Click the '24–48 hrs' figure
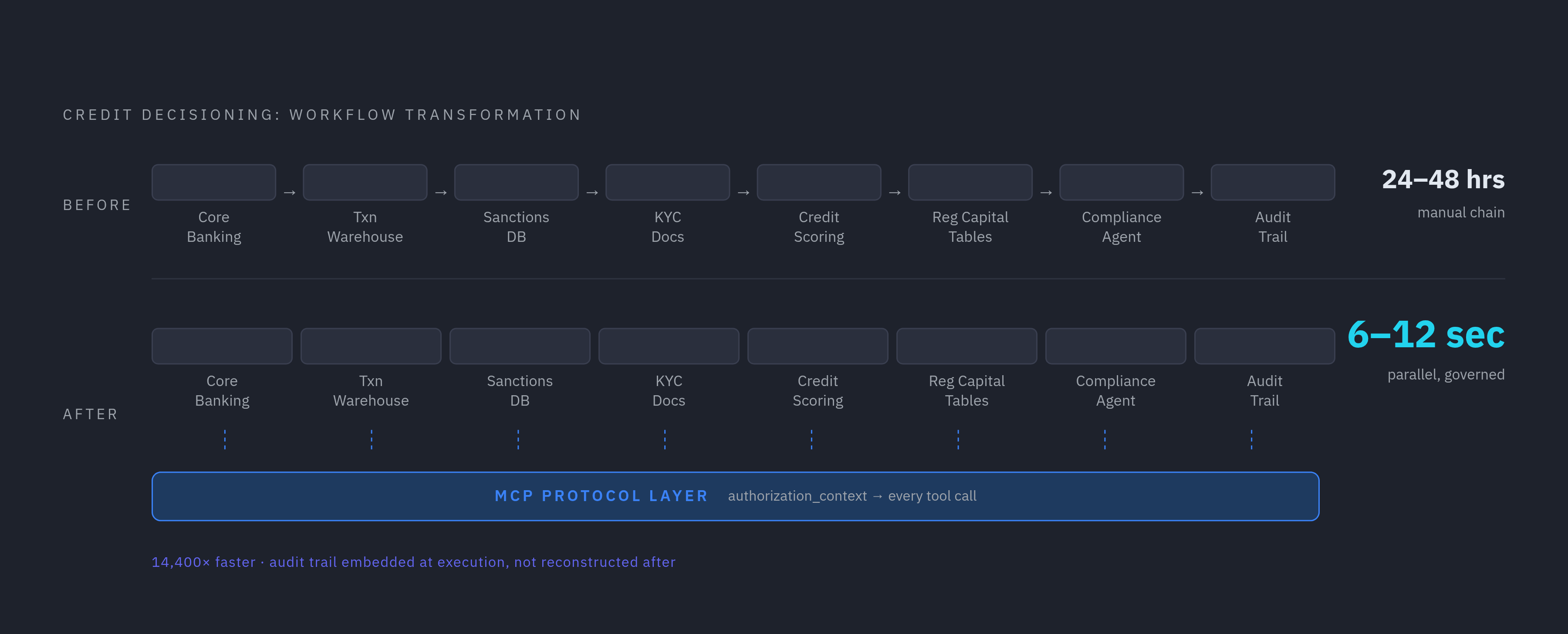1568x634 pixels. point(1443,180)
